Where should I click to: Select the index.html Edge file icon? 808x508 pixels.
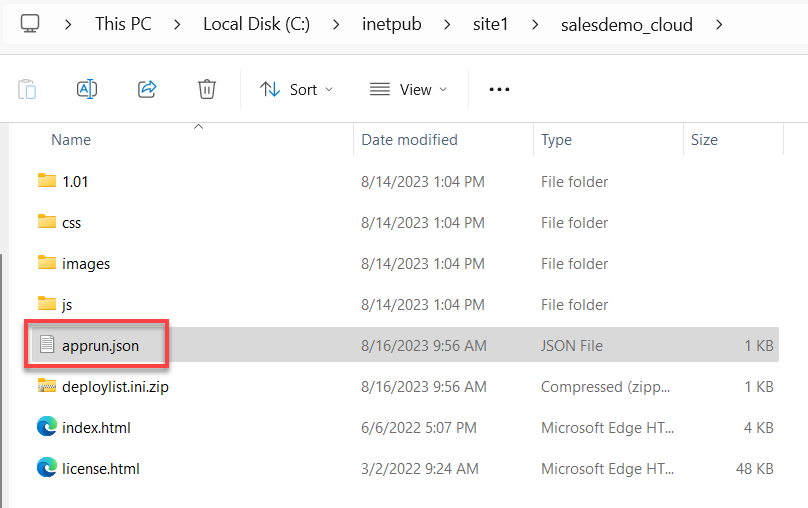click(47, 427)
